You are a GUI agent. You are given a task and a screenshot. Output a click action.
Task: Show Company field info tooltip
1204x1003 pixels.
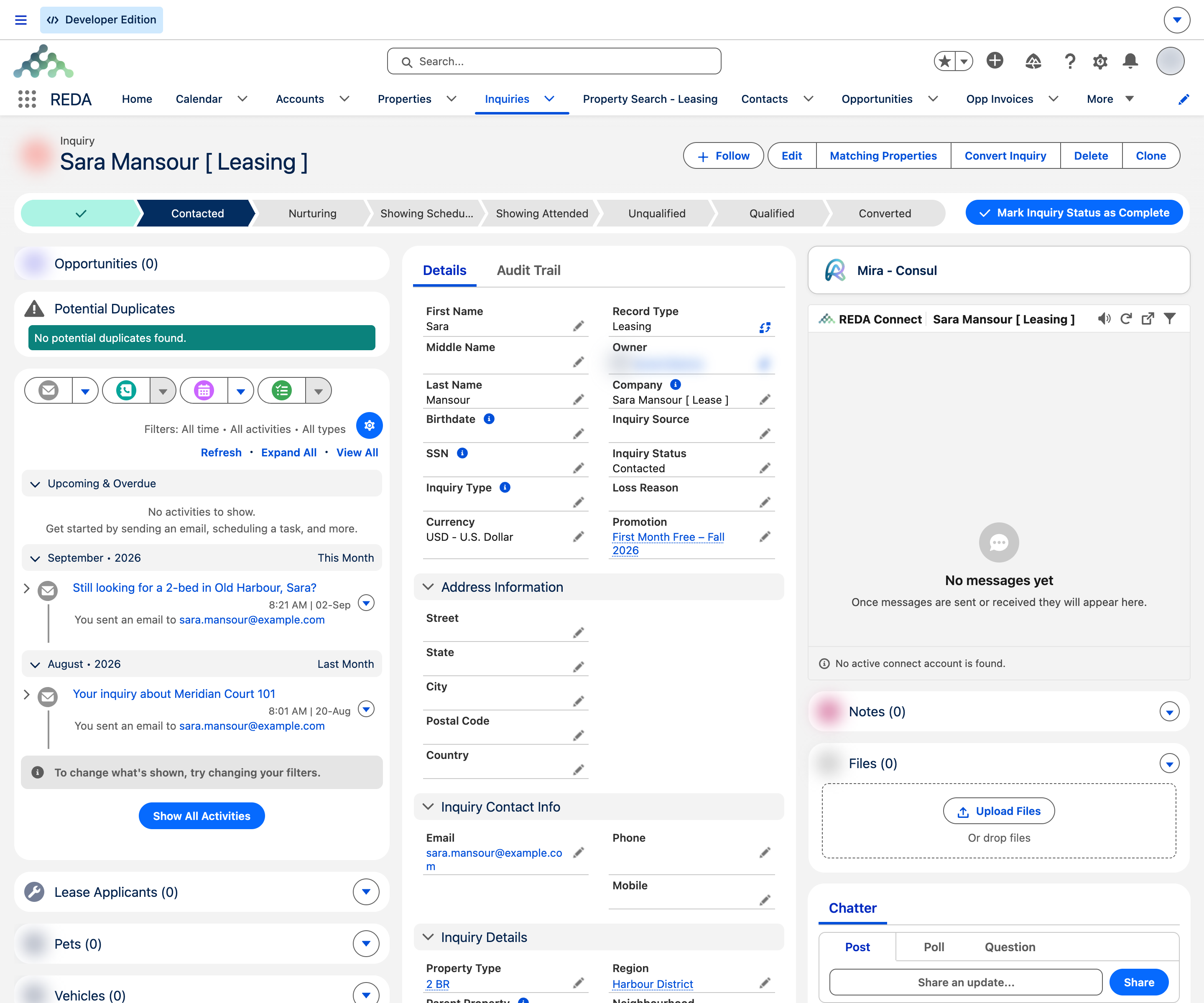[676, 384]
